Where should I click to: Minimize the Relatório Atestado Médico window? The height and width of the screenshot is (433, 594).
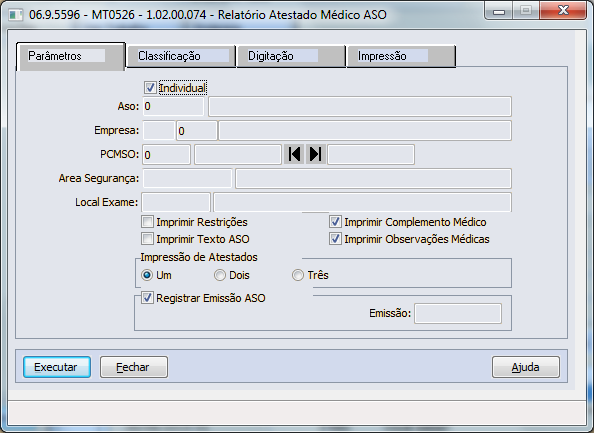coord(499,11)
